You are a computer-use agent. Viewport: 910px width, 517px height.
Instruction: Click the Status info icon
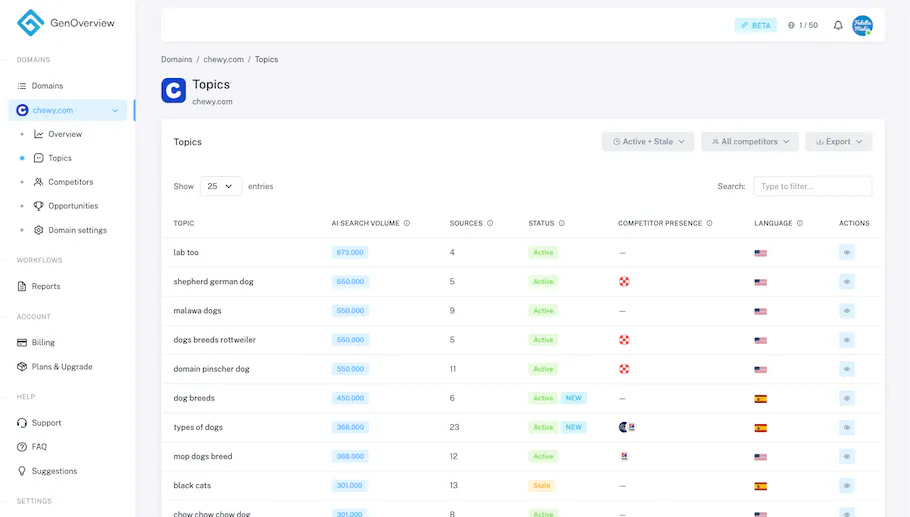click(x=562, y=223)
